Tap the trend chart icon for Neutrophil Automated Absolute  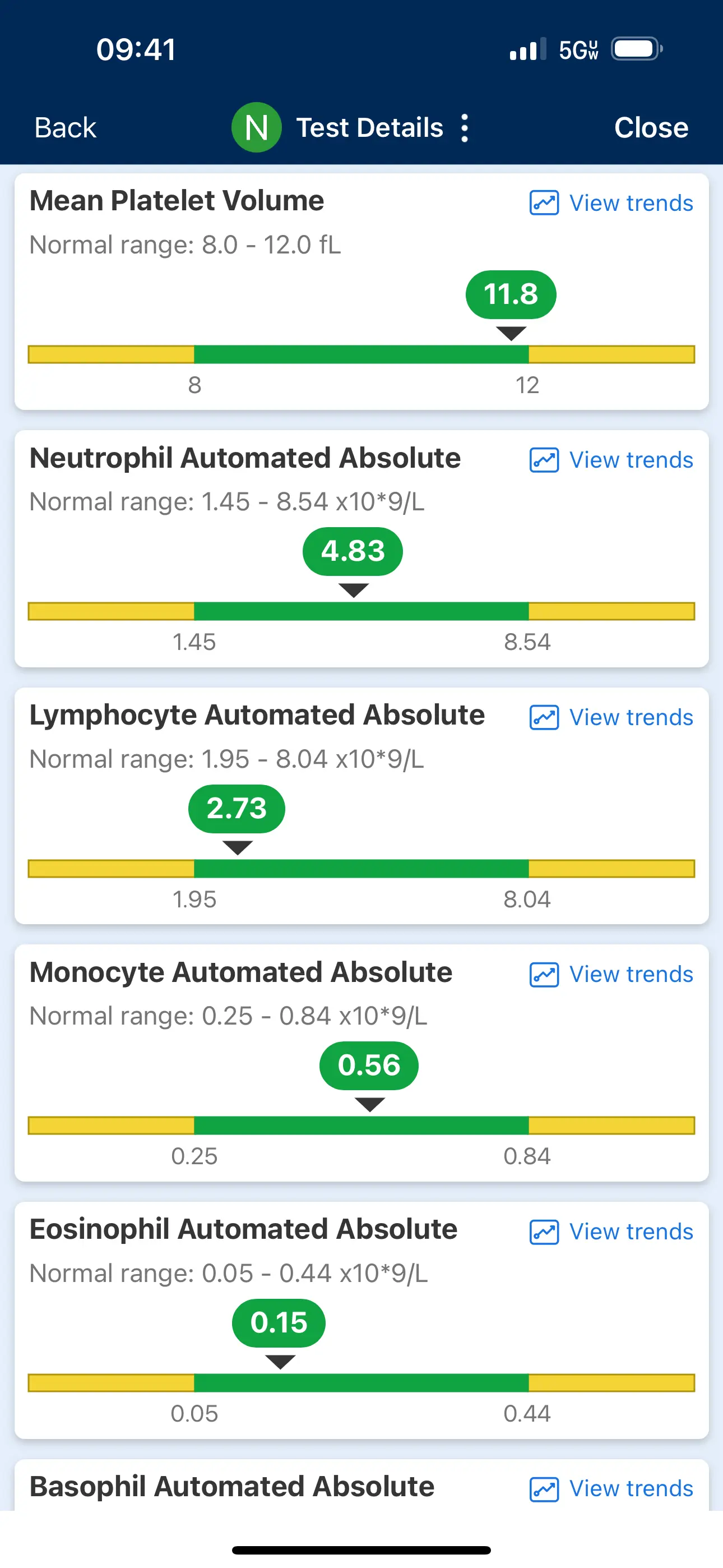pos(544,460)
